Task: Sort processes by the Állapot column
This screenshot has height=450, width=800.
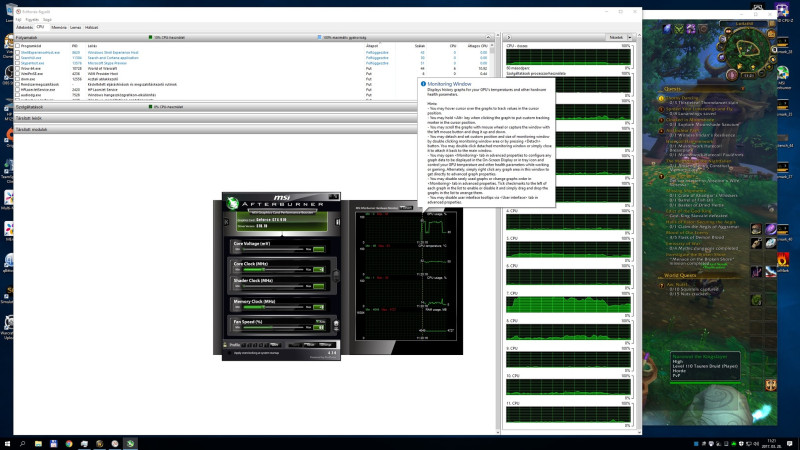Action: click(372, 46)
